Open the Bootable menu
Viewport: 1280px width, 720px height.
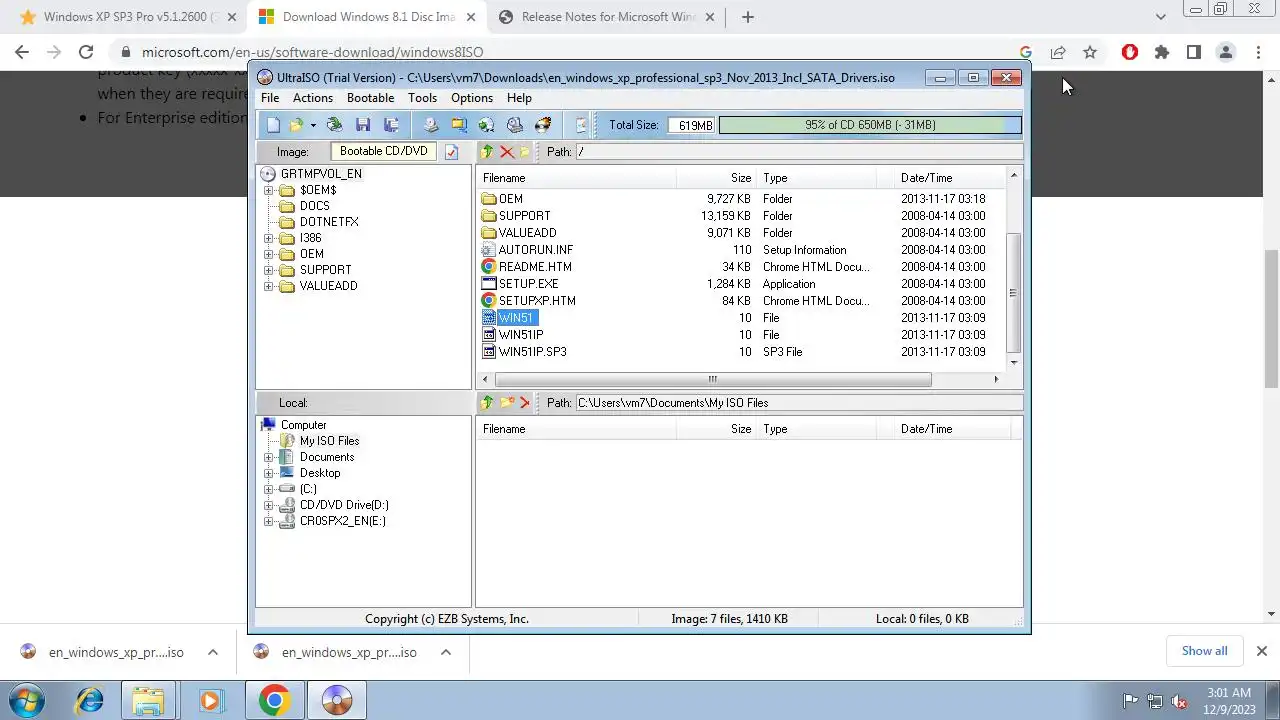(370, 98)
